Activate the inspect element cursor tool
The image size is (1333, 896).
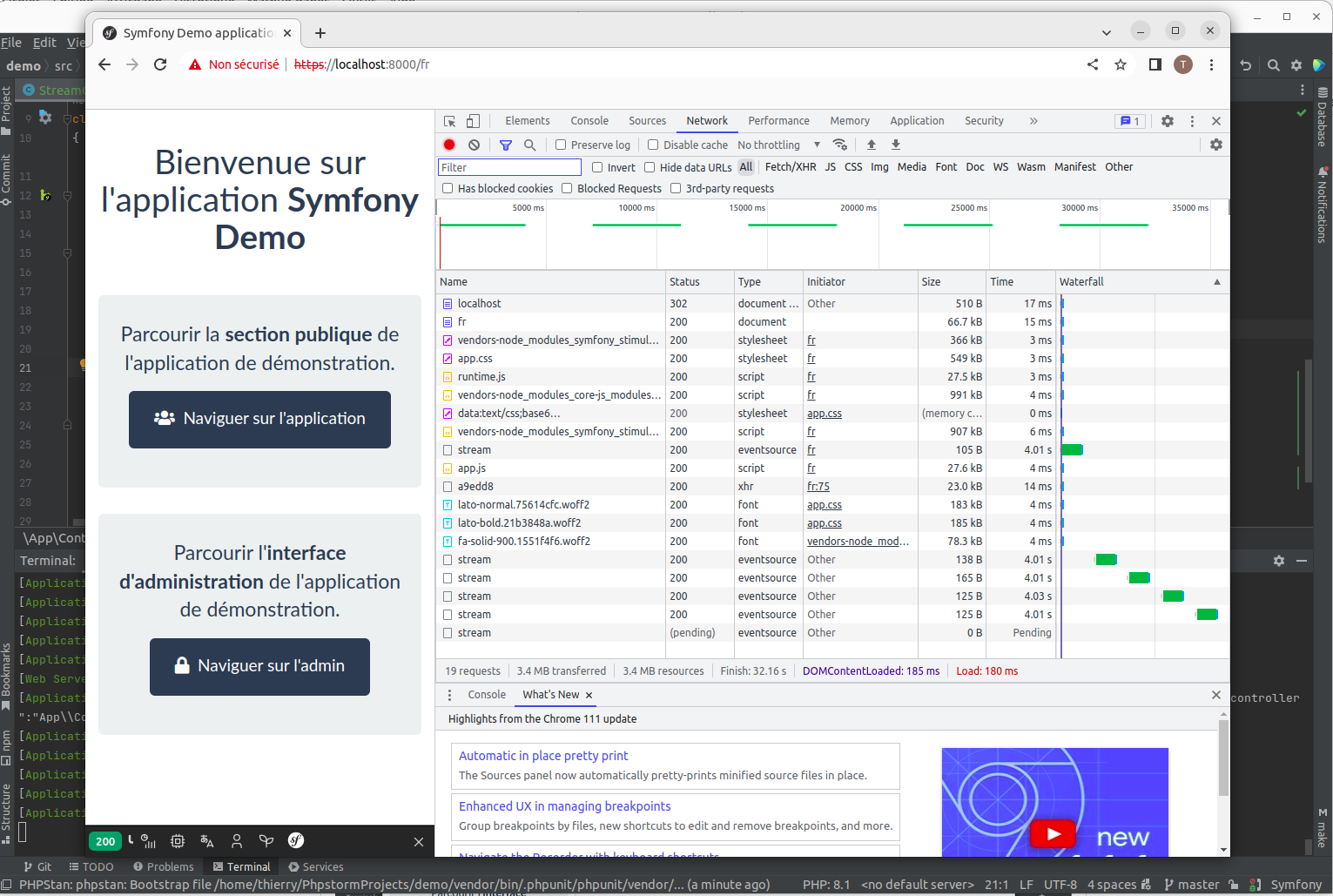tap(448, 120)
